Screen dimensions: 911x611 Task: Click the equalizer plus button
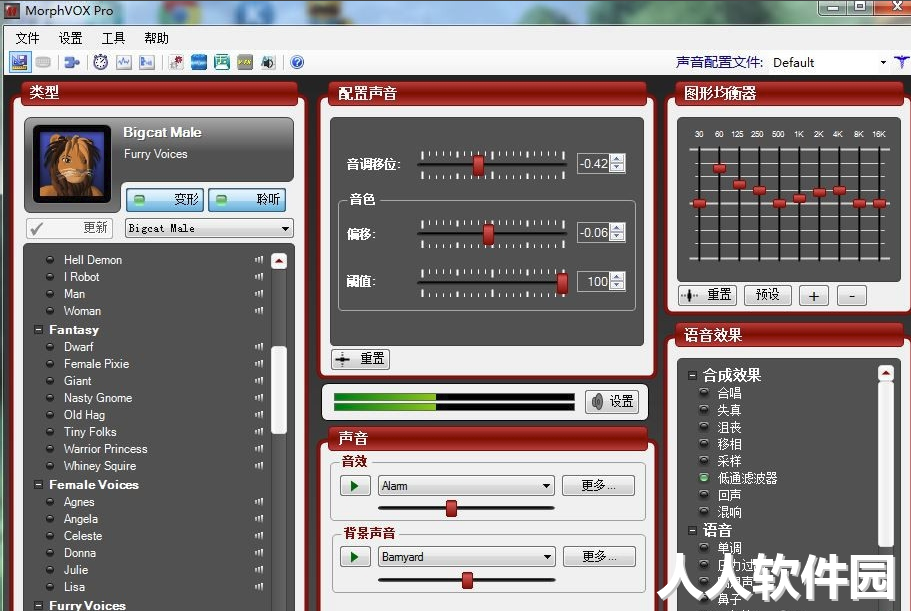pos(813,296)
